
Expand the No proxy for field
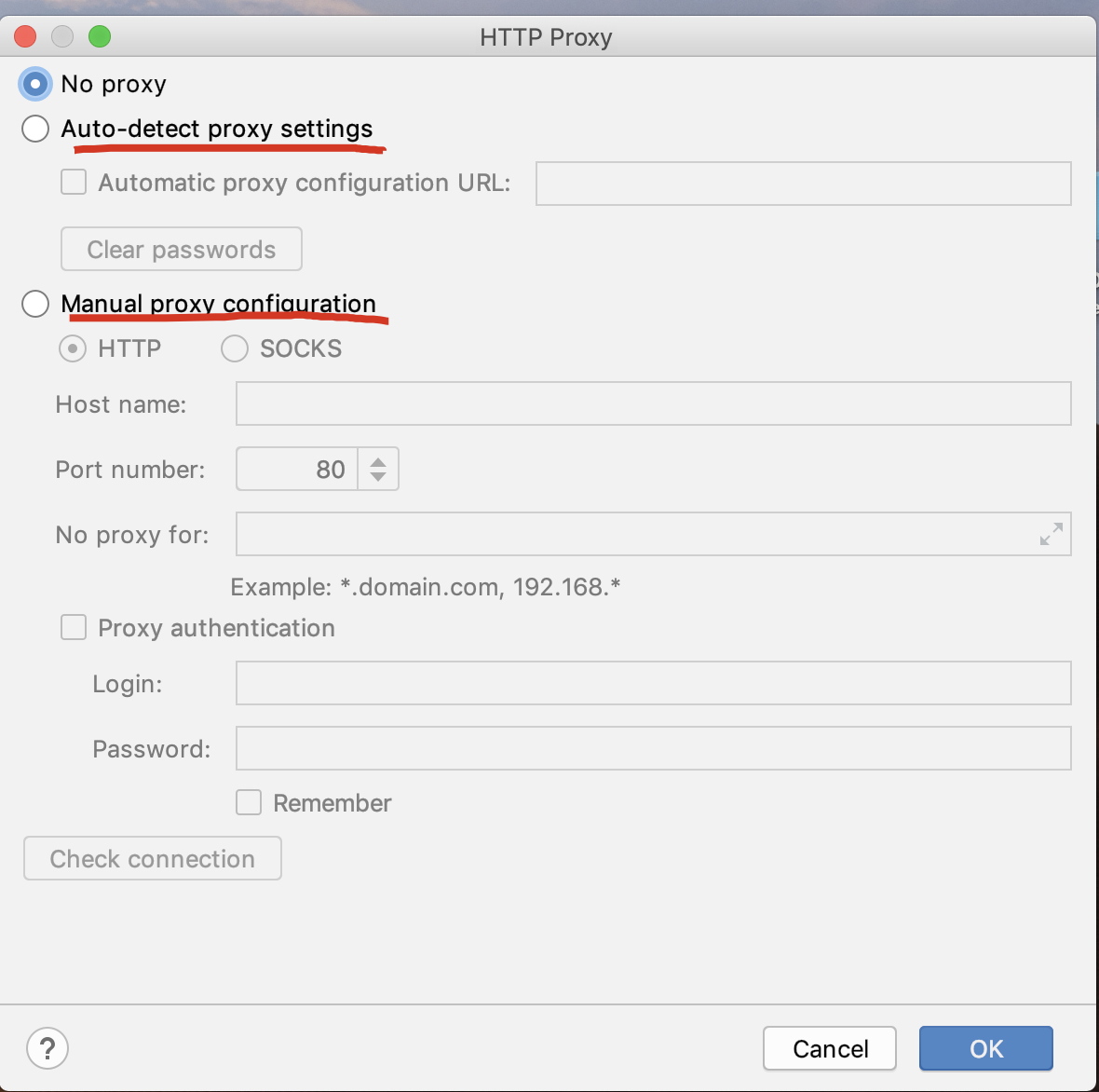point(1052,534)
